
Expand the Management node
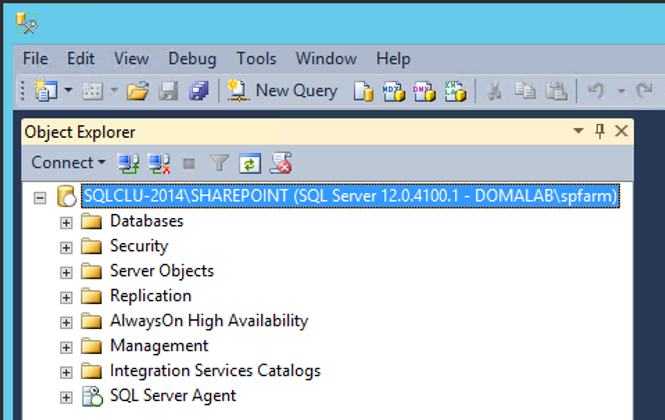(x=66, y=347)
